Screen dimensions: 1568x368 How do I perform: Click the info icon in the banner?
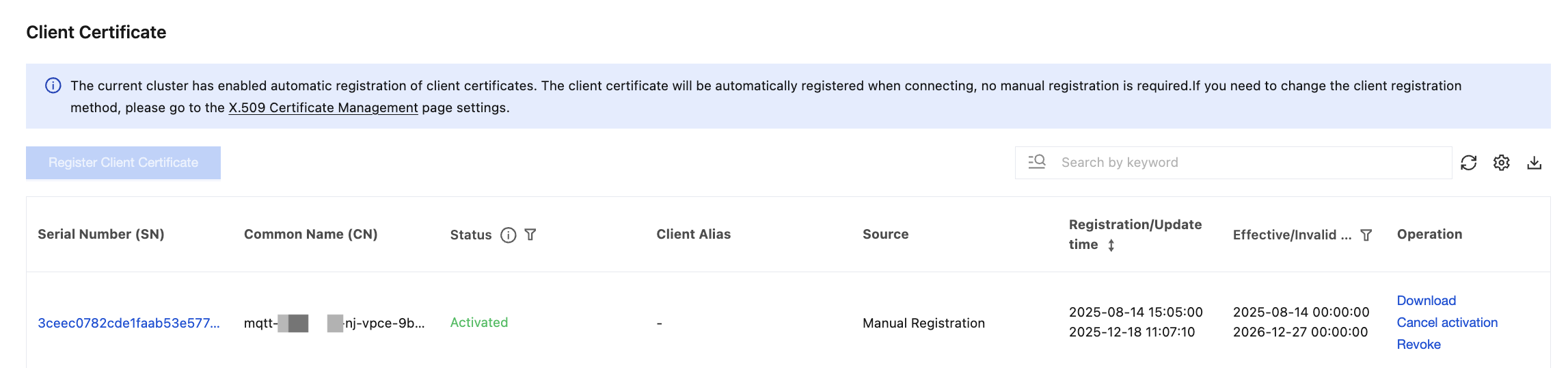tap(53, 86)
